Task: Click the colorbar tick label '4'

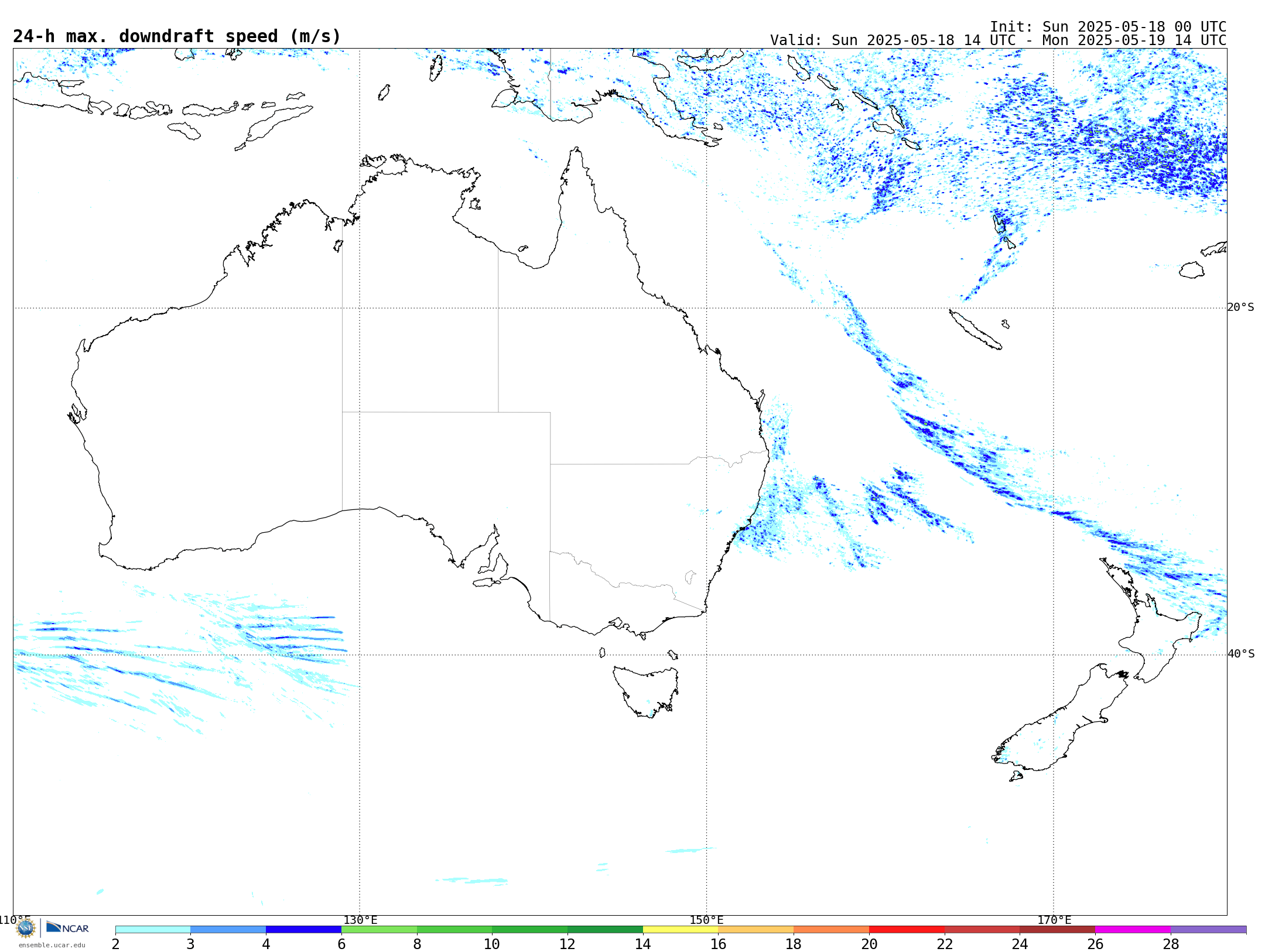Action: 266,944
